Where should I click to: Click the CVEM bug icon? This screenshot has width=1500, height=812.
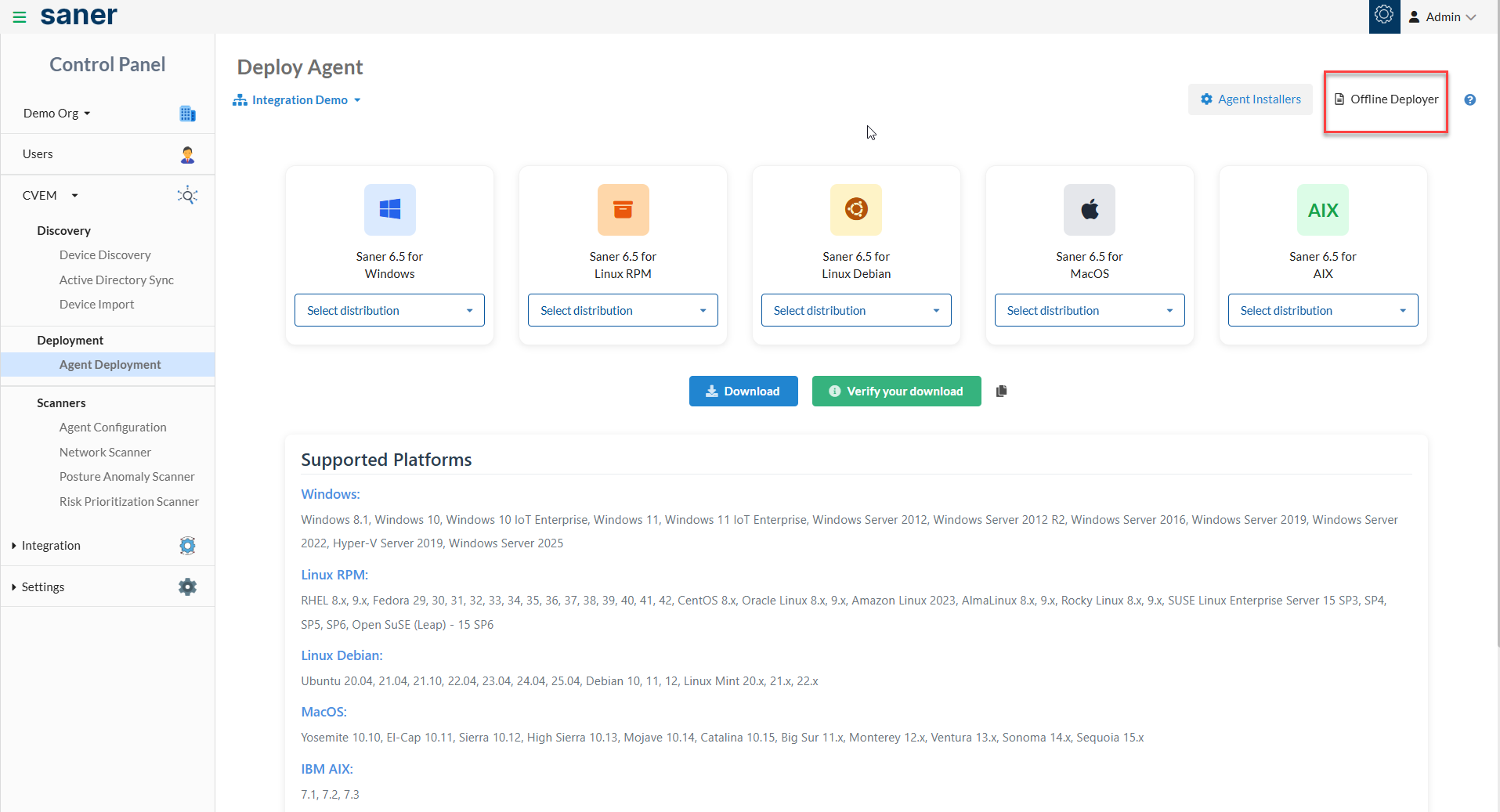click(x=187, y=195)
